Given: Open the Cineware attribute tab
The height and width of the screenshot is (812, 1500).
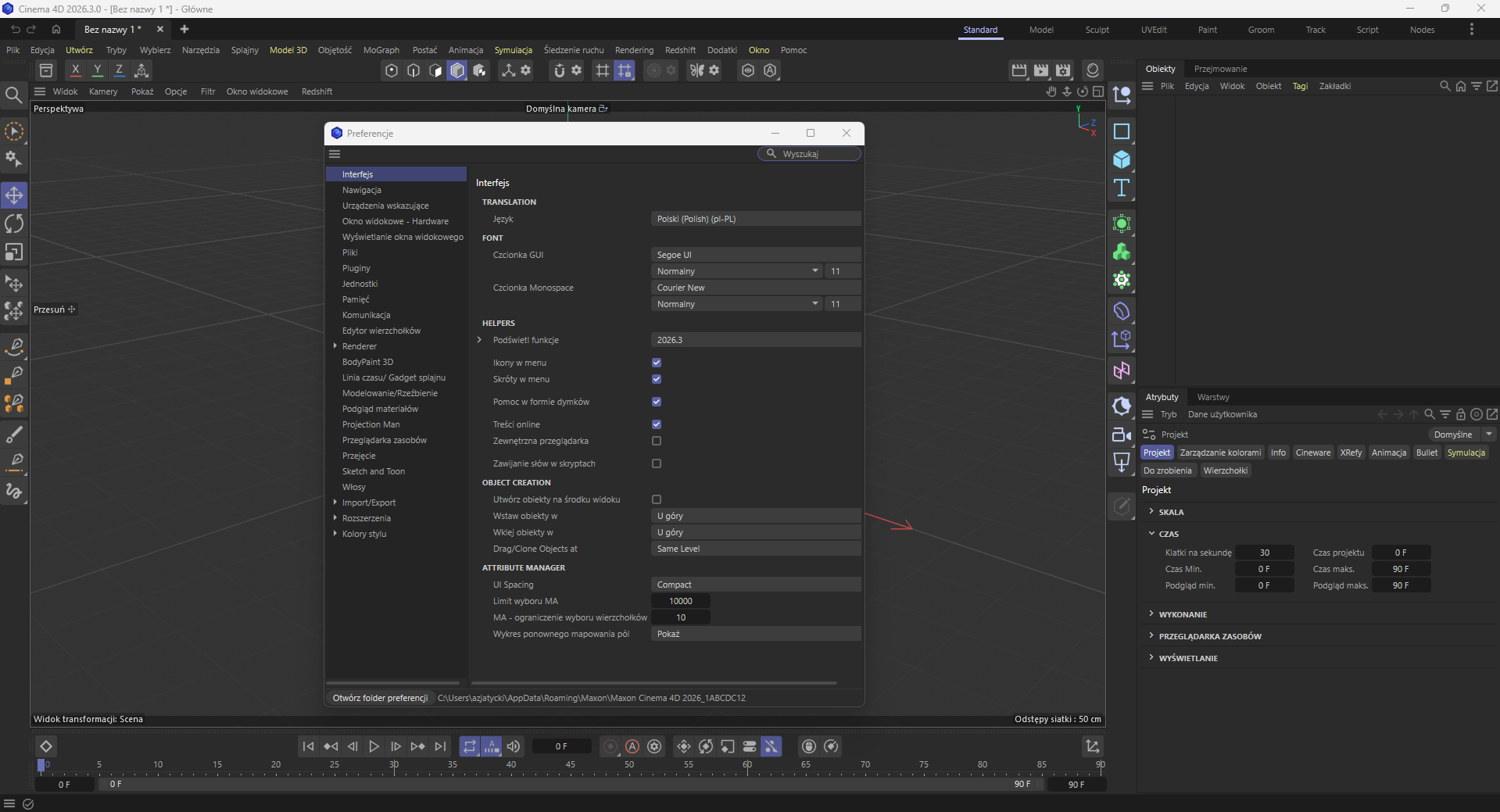Looking at the screenshot, I should (1313, 453).
